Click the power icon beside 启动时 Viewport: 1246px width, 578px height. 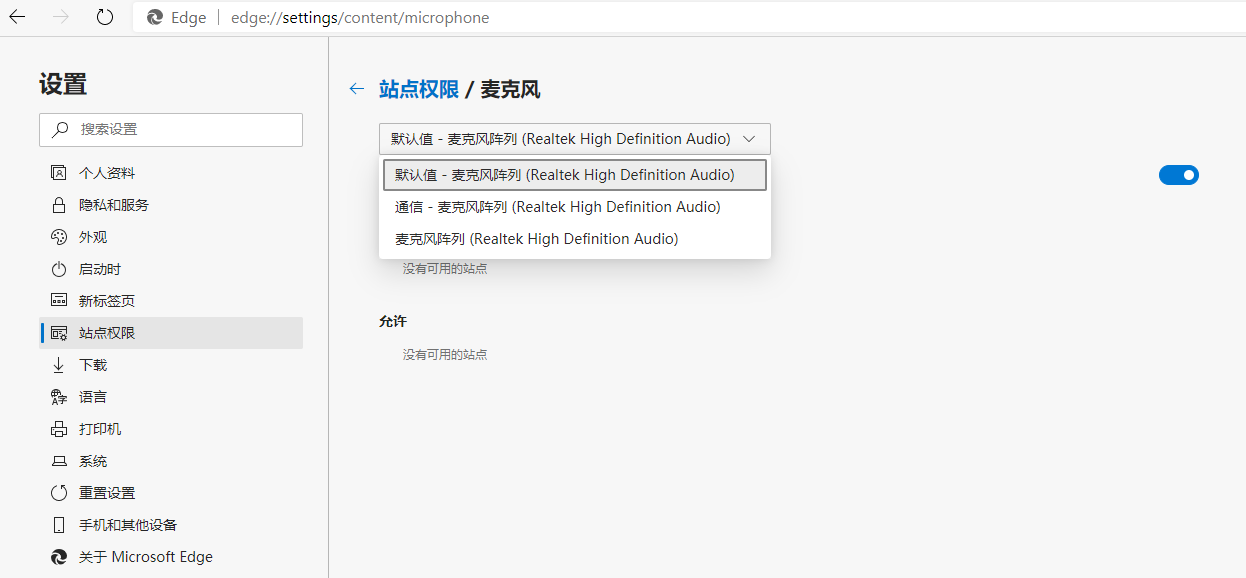tap(59, 269)
